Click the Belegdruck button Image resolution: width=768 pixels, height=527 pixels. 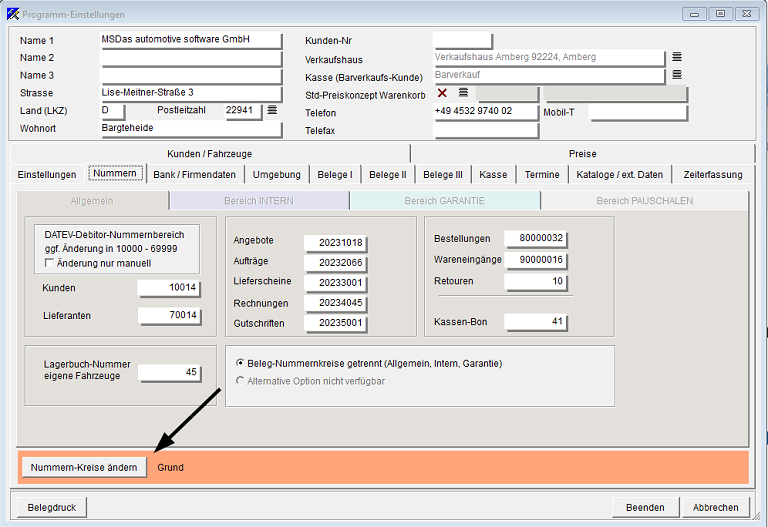52,507
